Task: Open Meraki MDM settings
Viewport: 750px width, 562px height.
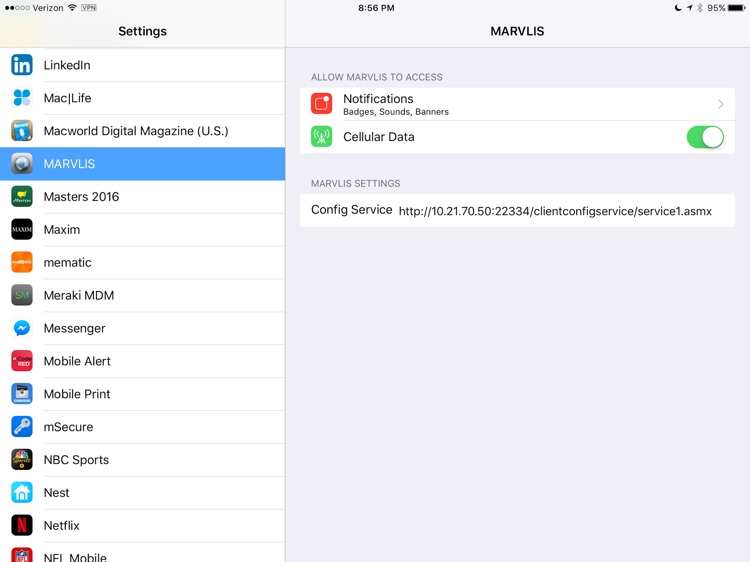Action: 143,295
